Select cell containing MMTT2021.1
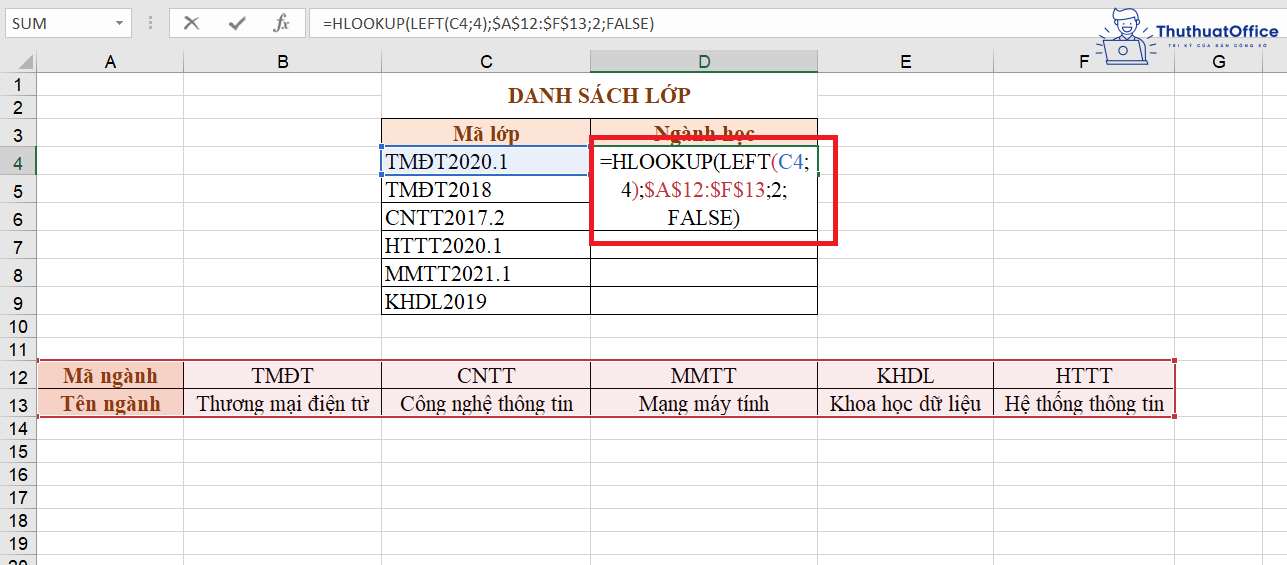This screenshot has width=1287, height=565. (x=486, y=273)
